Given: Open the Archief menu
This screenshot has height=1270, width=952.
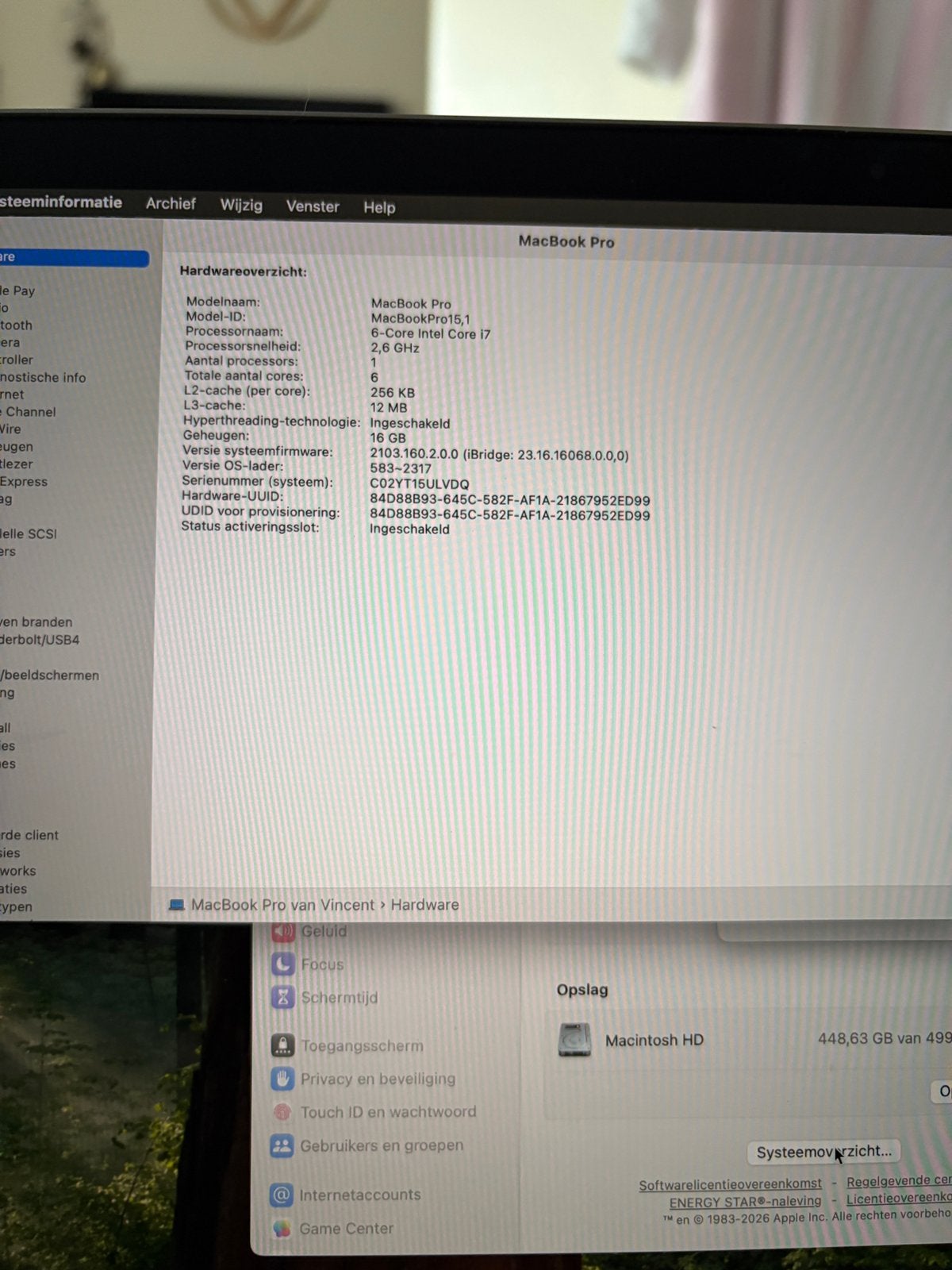Looking at the screenshot, I should [171, 203].
